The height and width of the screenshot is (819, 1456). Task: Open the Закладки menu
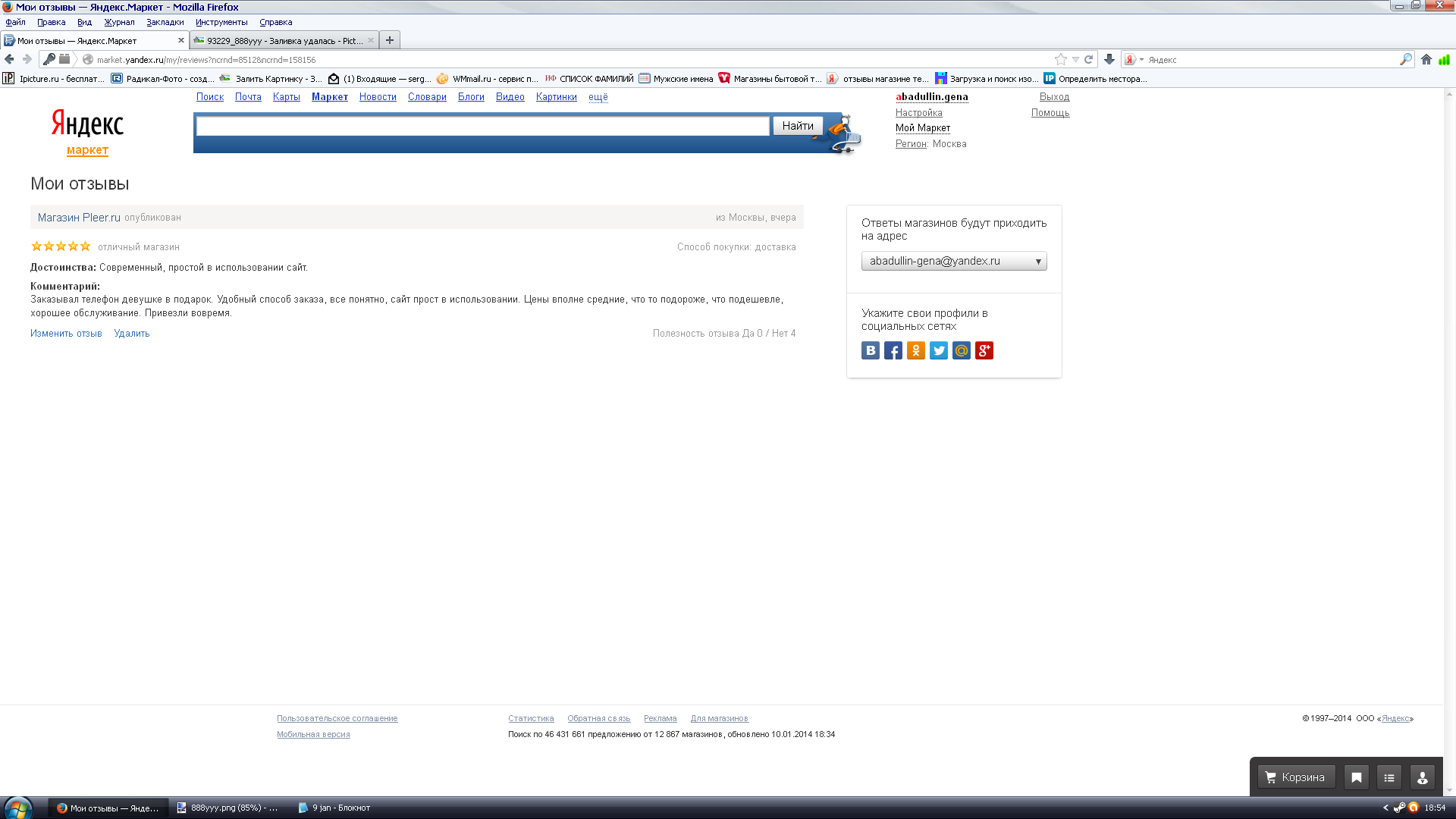(x=165, y=22)
